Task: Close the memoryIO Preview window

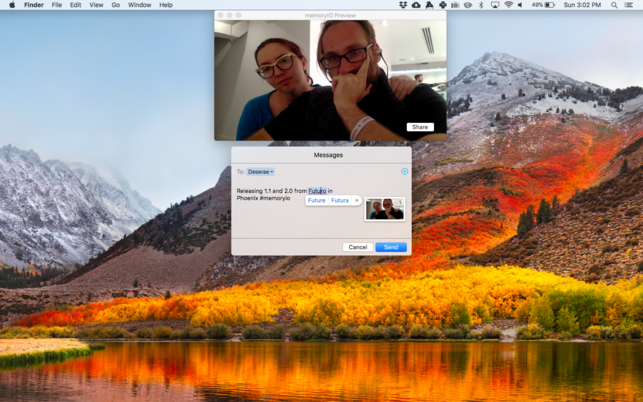Action: [221, 15]
